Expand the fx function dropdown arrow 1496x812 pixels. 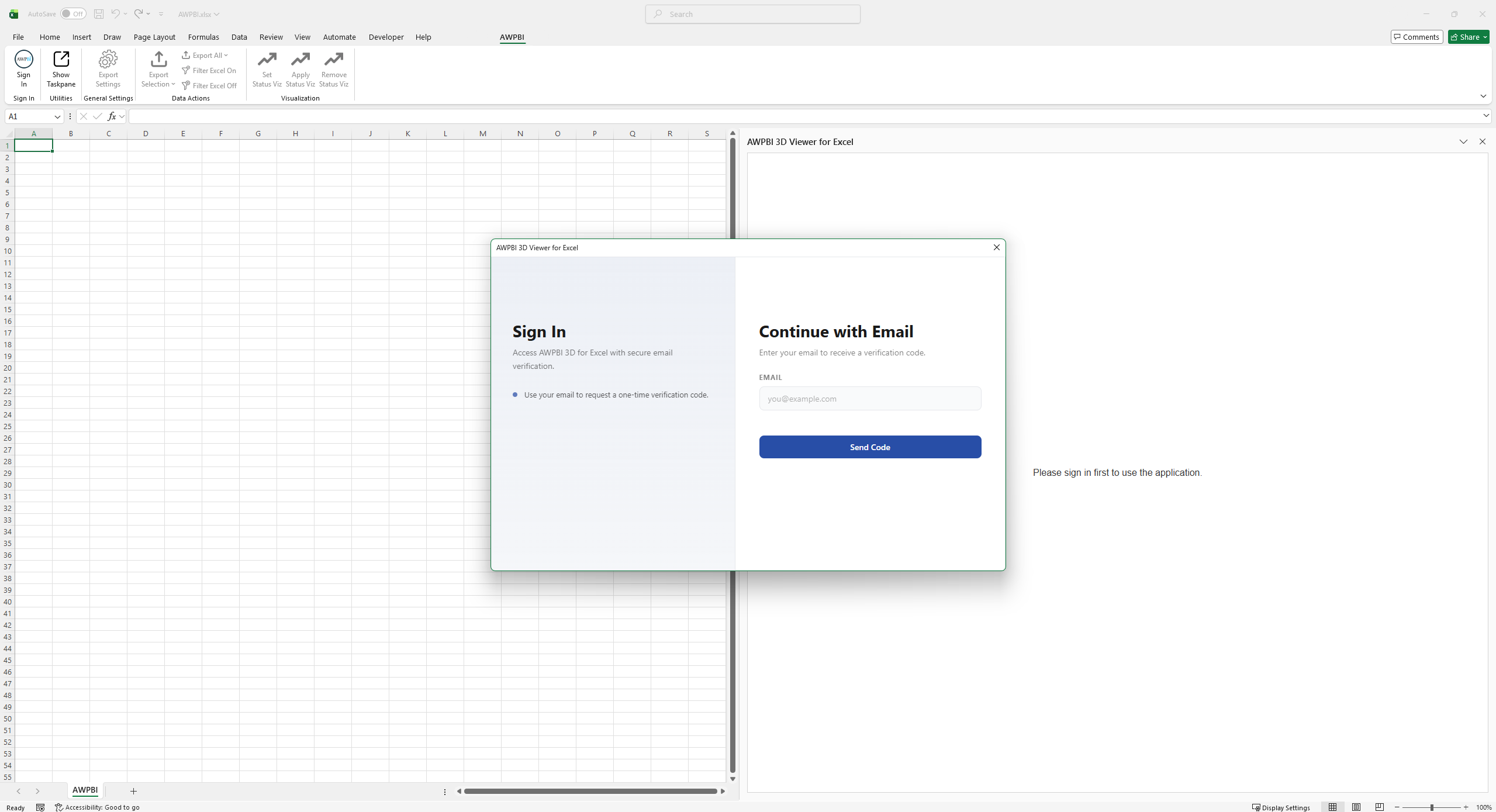(122, 116)
